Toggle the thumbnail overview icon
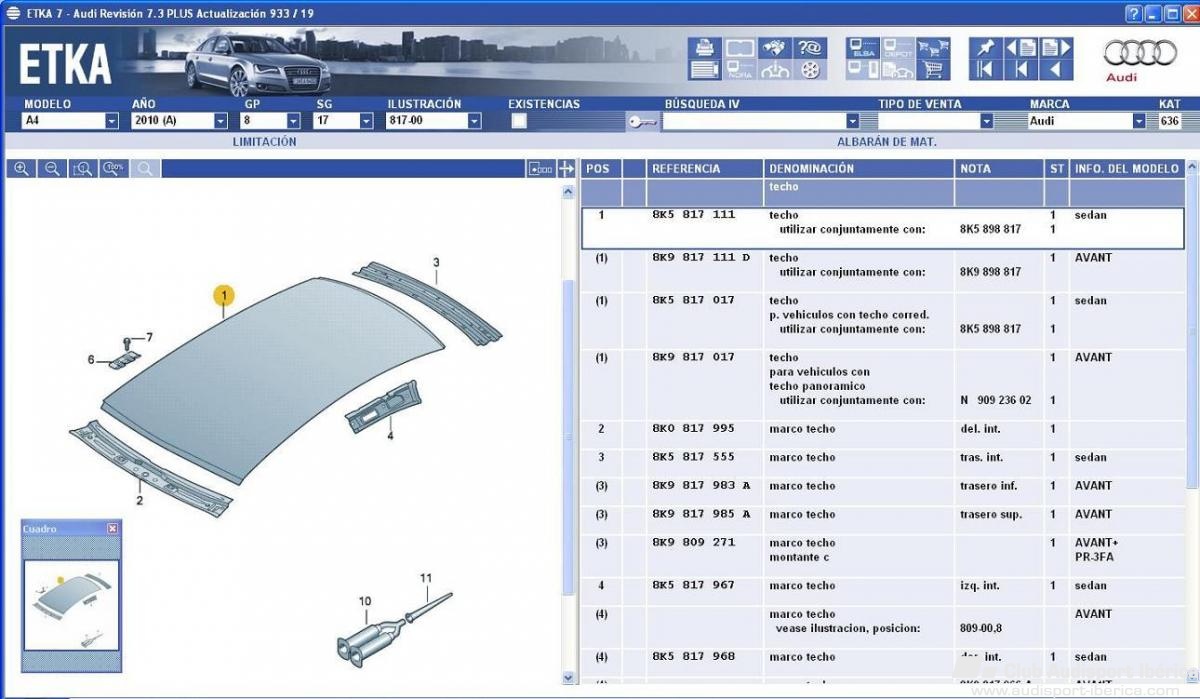 click(540, 169)
